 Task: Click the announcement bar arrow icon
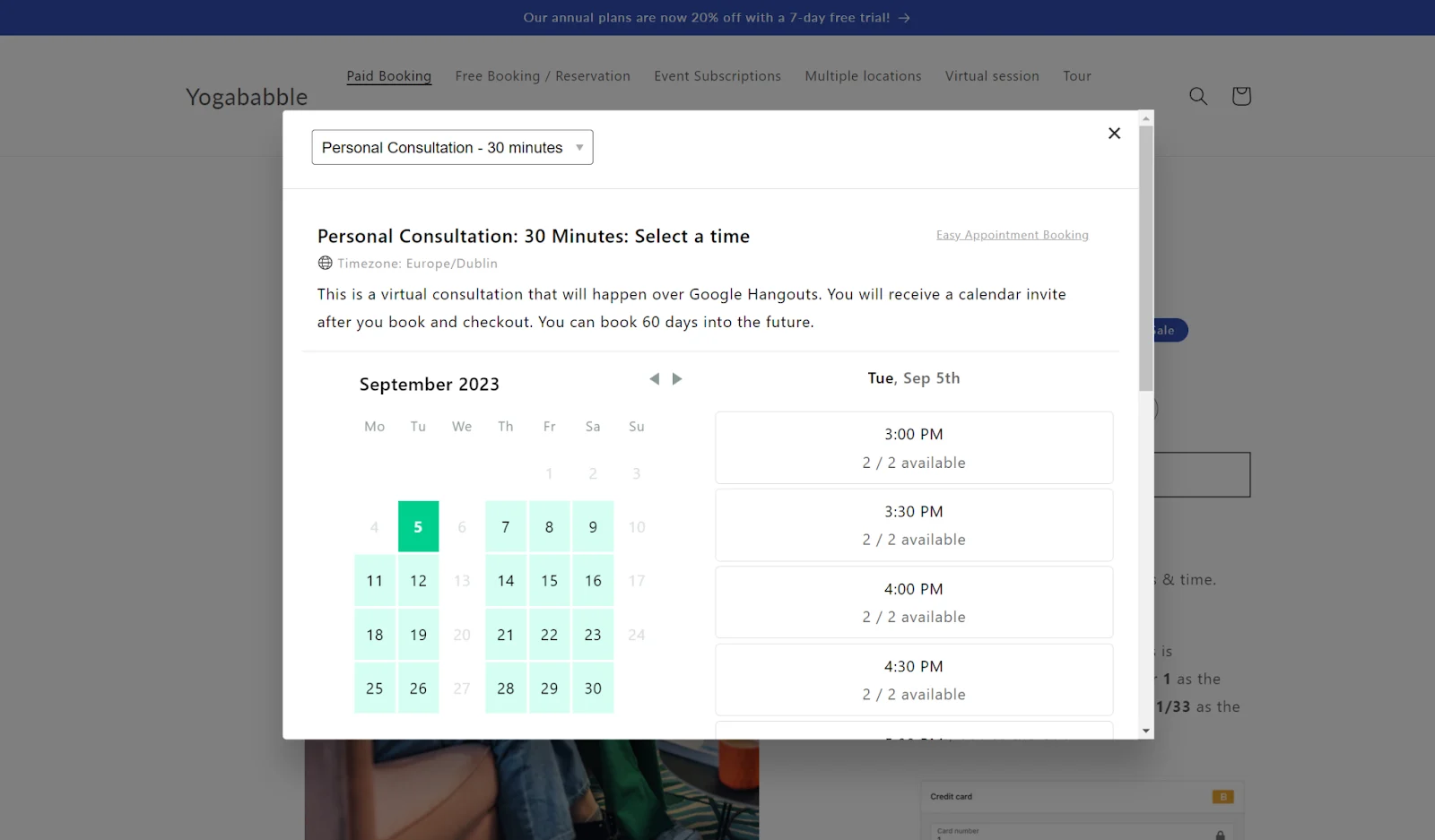[x=904, y=18]
